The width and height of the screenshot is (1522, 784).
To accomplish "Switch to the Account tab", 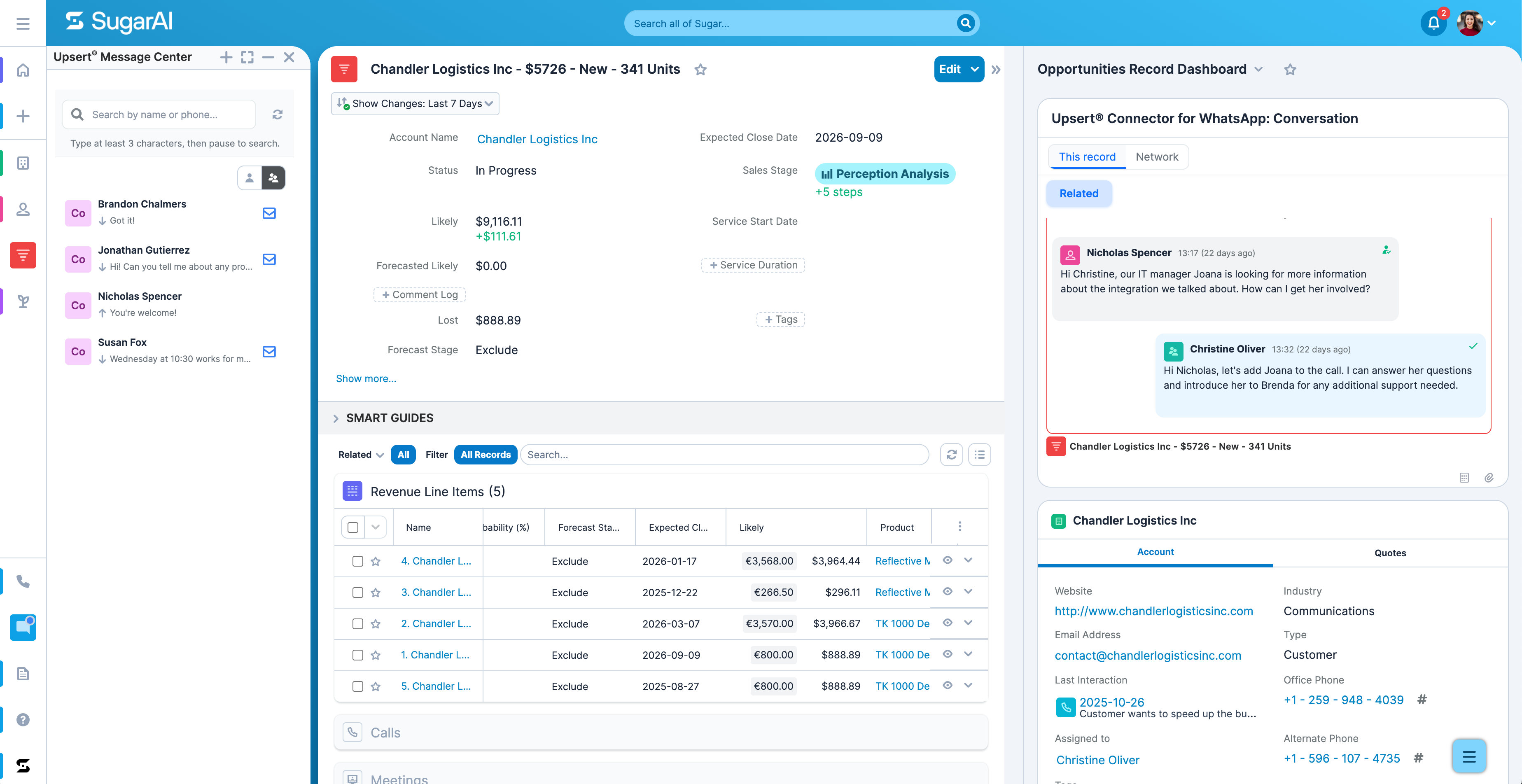I will pos(1155,552).
